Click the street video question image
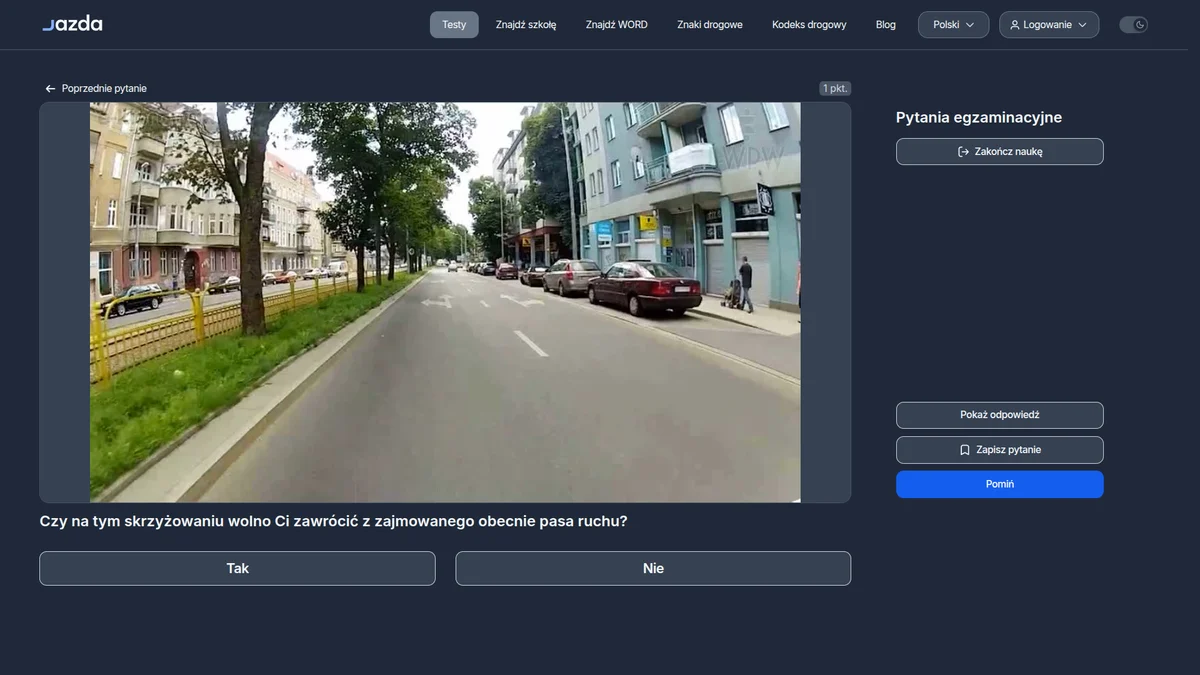Viewport: 1200px width, 675px height. coord(445,302)
